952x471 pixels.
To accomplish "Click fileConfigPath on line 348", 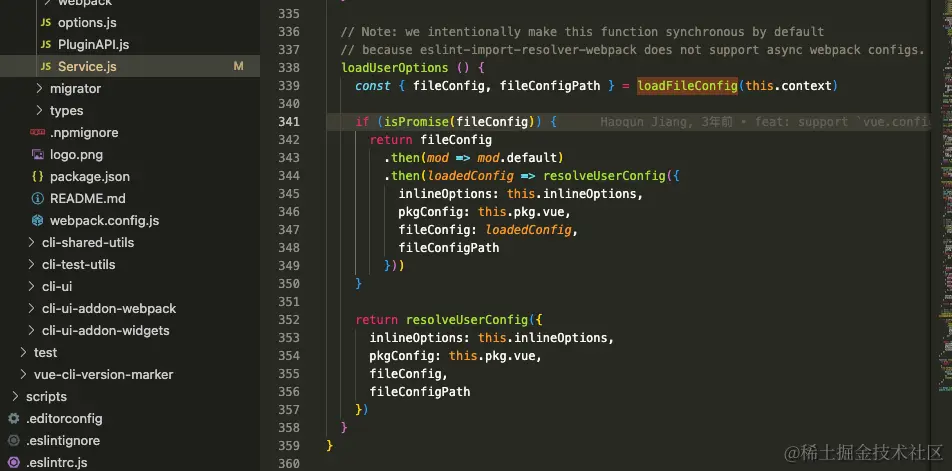I will (x=449, y=248).
